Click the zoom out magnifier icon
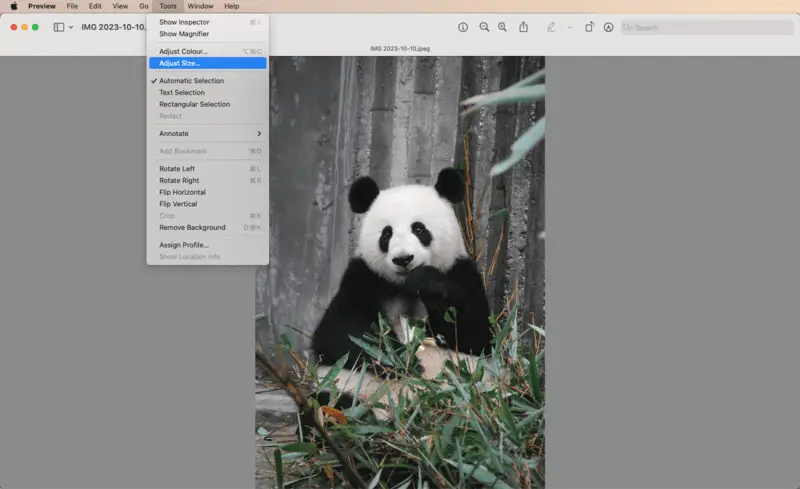800x489 pixels. [484, 27]
